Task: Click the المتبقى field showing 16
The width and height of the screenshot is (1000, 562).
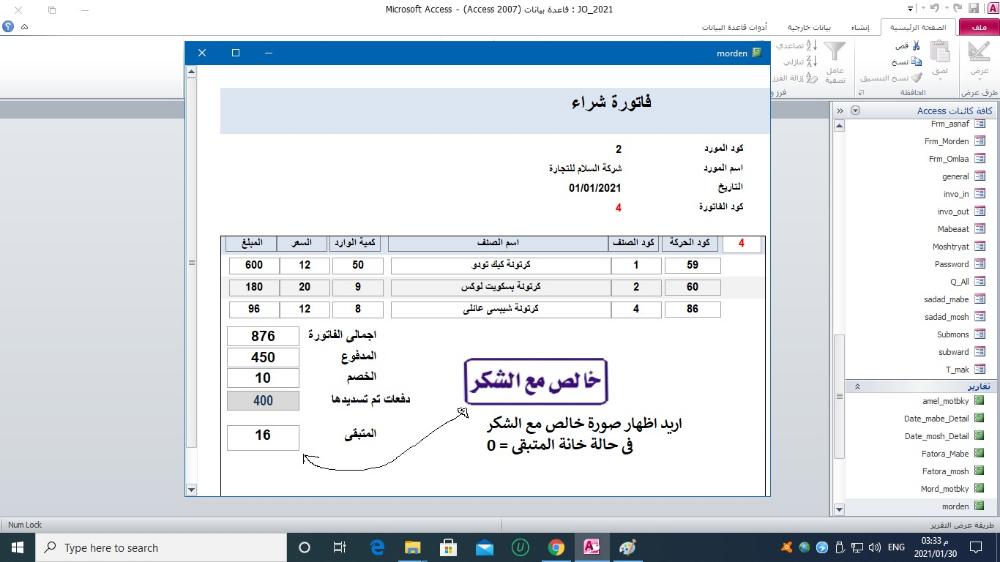Action: coord(263,436)
